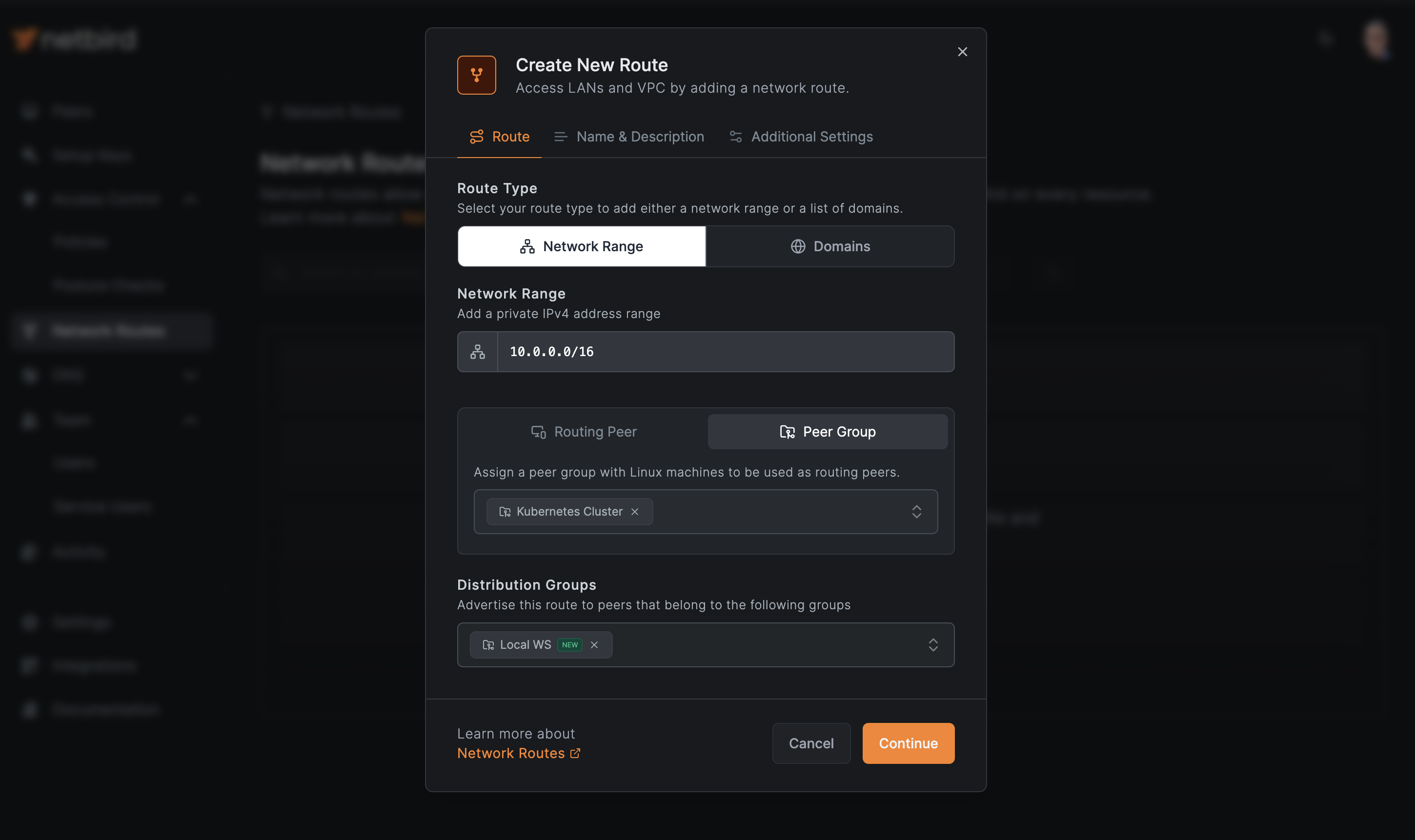The height and width of the screenshot is (840, 1415).
Task: Click the Cancel button
Action: click(811, 743)
